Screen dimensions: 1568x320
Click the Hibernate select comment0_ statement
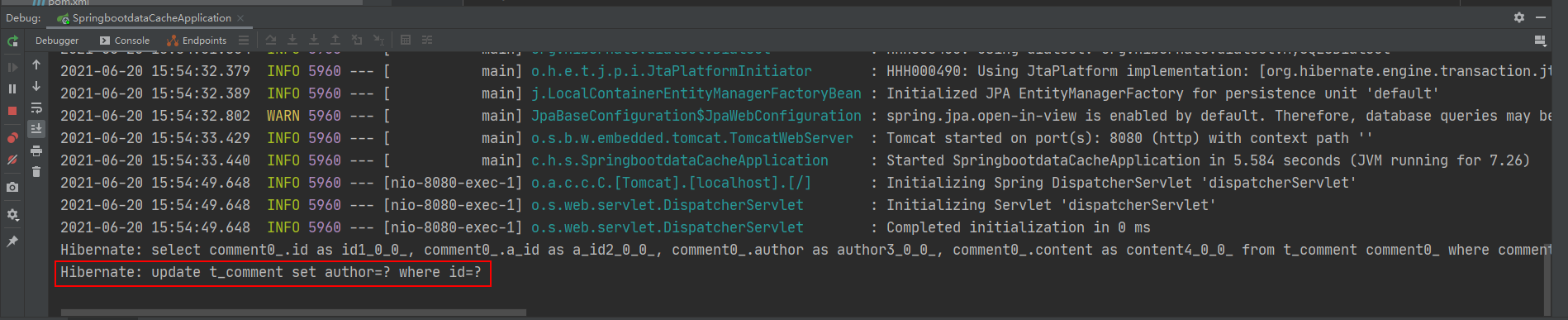[x=805, y=251]
